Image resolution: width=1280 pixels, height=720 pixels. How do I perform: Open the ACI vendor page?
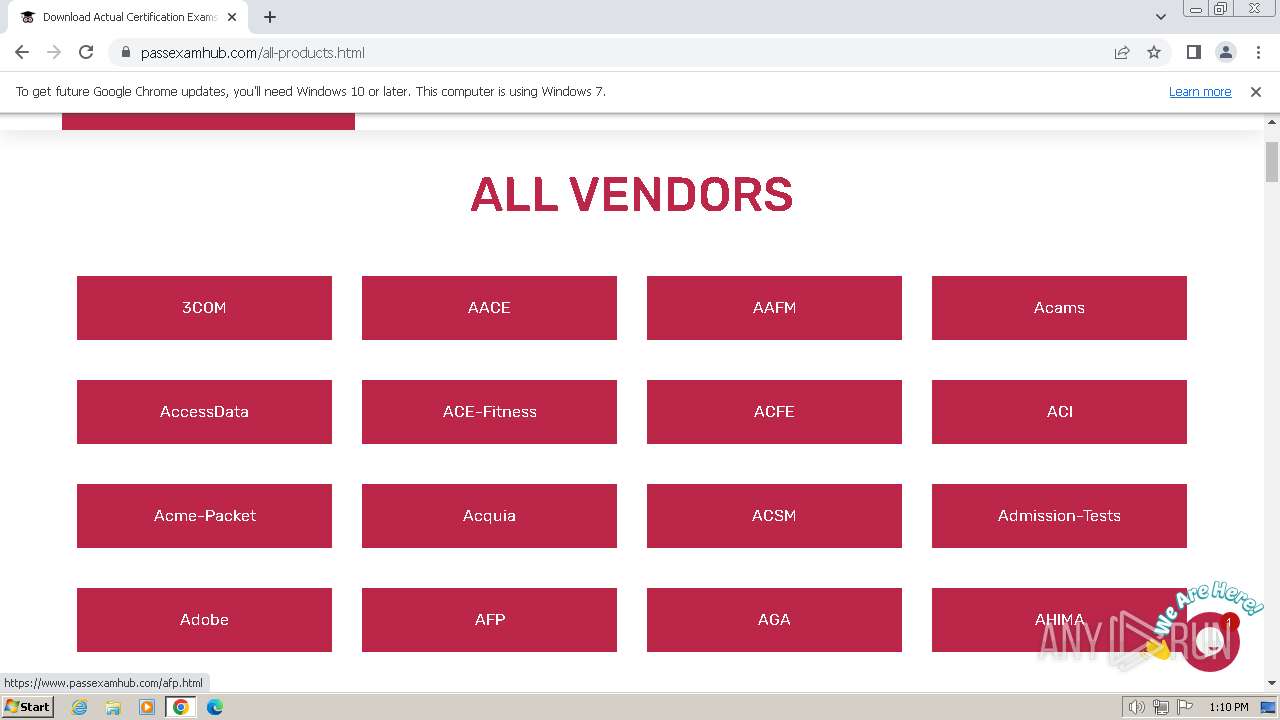1059,412
